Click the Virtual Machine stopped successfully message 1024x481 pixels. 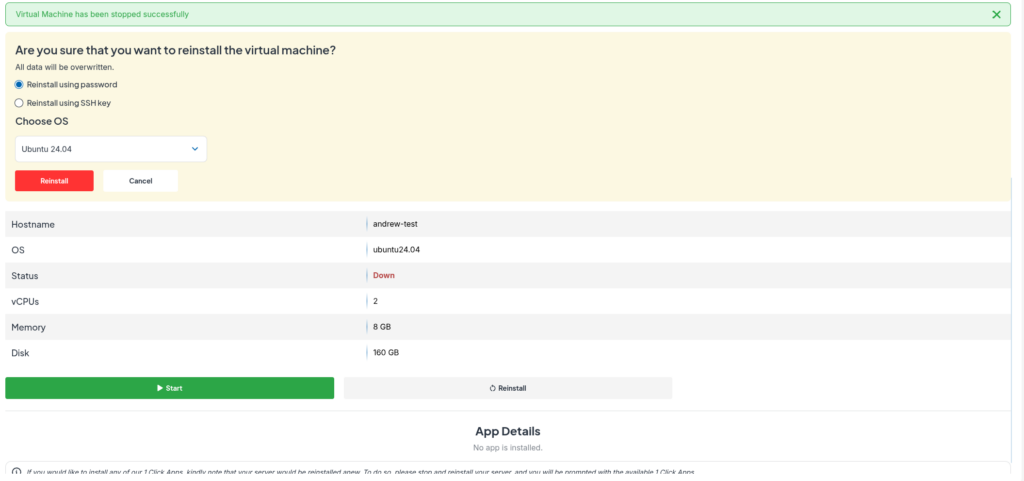[x=101, y=15]
